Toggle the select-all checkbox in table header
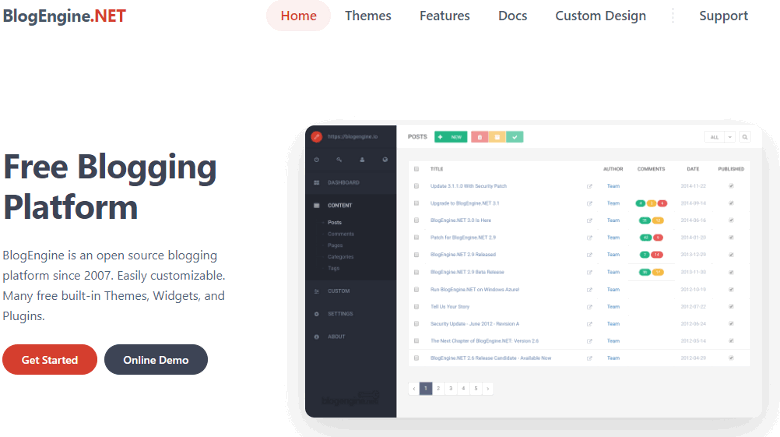Viewport: 780px width, 437px height. click(x=417, y=169)
